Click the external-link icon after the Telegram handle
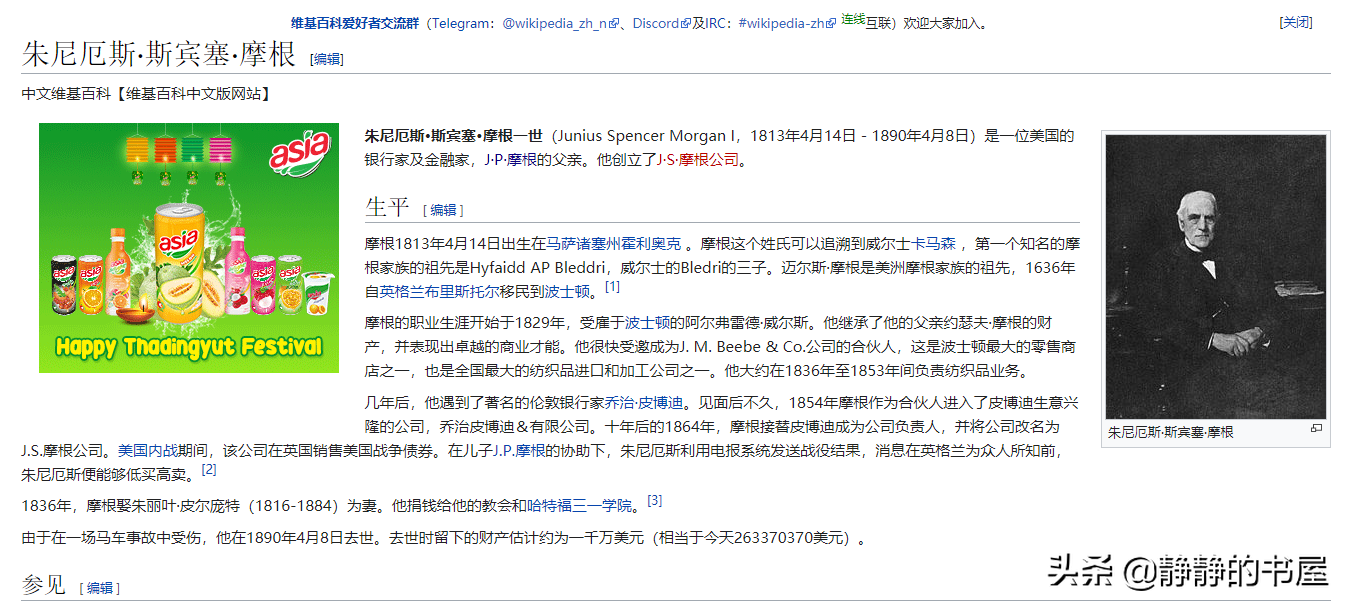The height and width of the screenshot is (607, 1347). (614, 24)
